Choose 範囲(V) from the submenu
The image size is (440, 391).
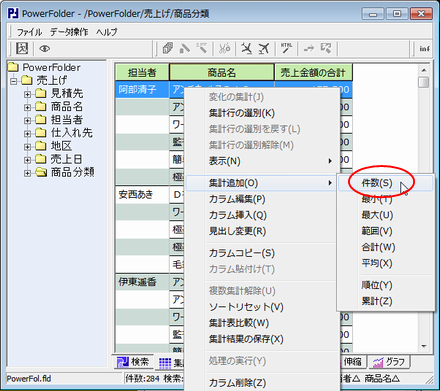[x=386, y=231]
